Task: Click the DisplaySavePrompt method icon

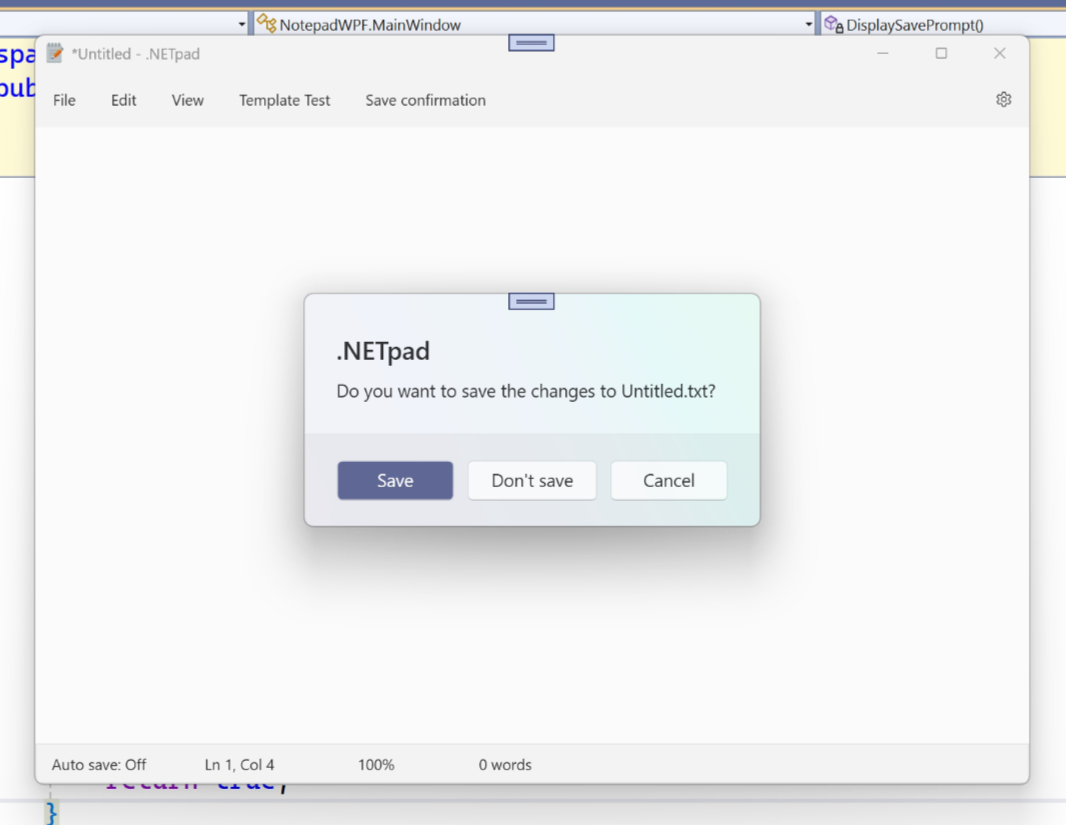Action: [x=834, y=24]
